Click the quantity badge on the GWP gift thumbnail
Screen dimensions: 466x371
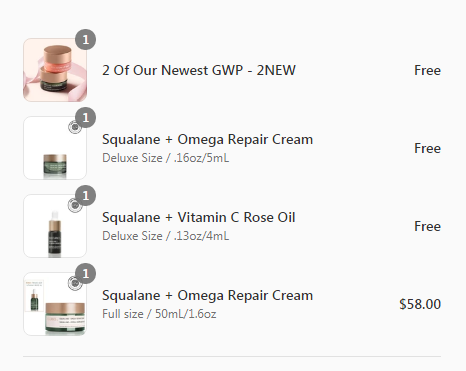(86, 40)
